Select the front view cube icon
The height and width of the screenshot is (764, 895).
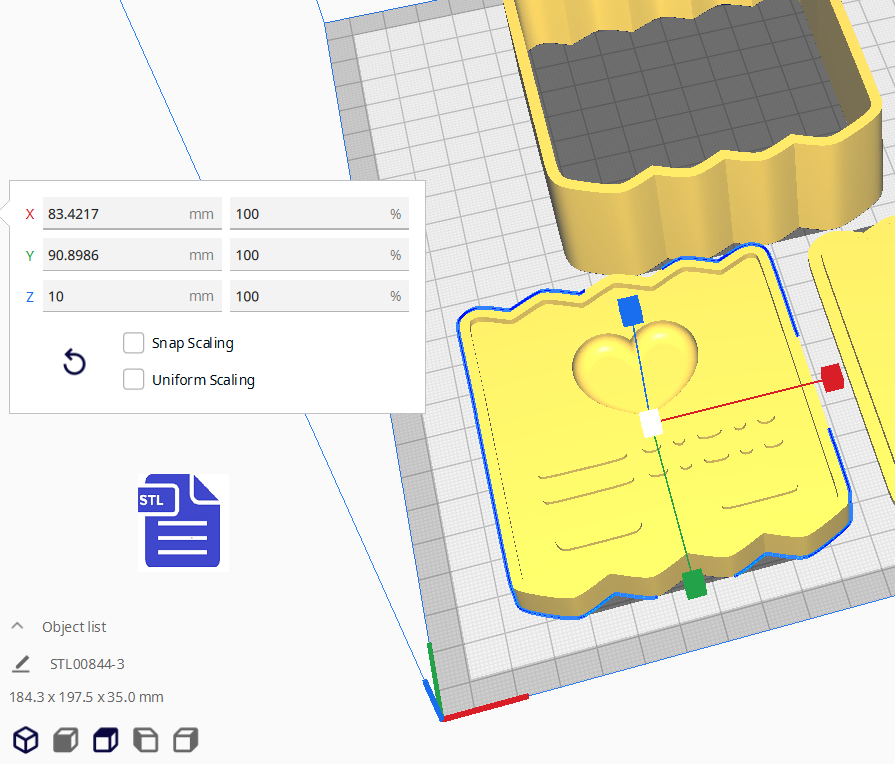click(x=65, y=740)
